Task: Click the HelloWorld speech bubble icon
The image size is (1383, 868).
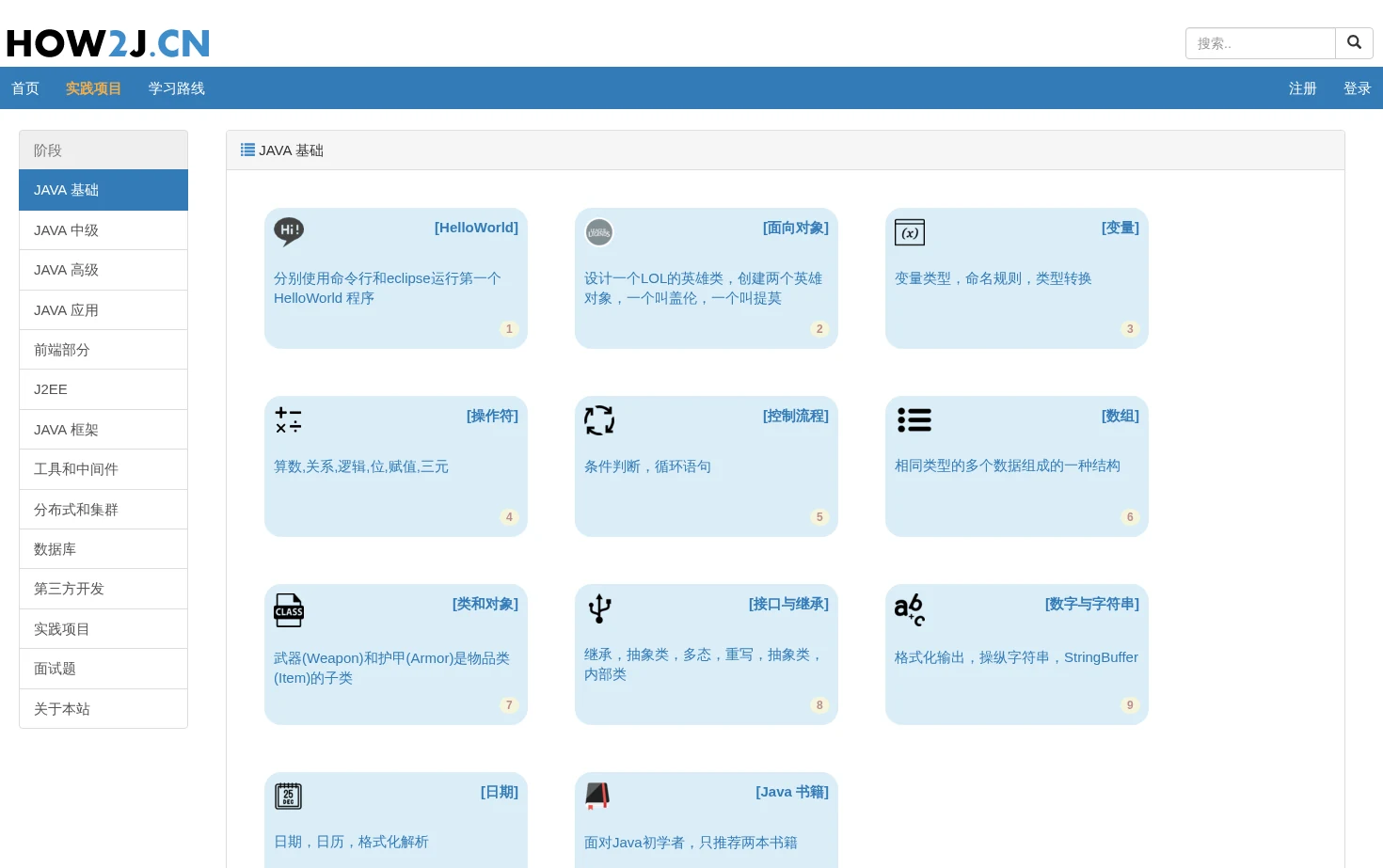Action: tap(289, 231)
